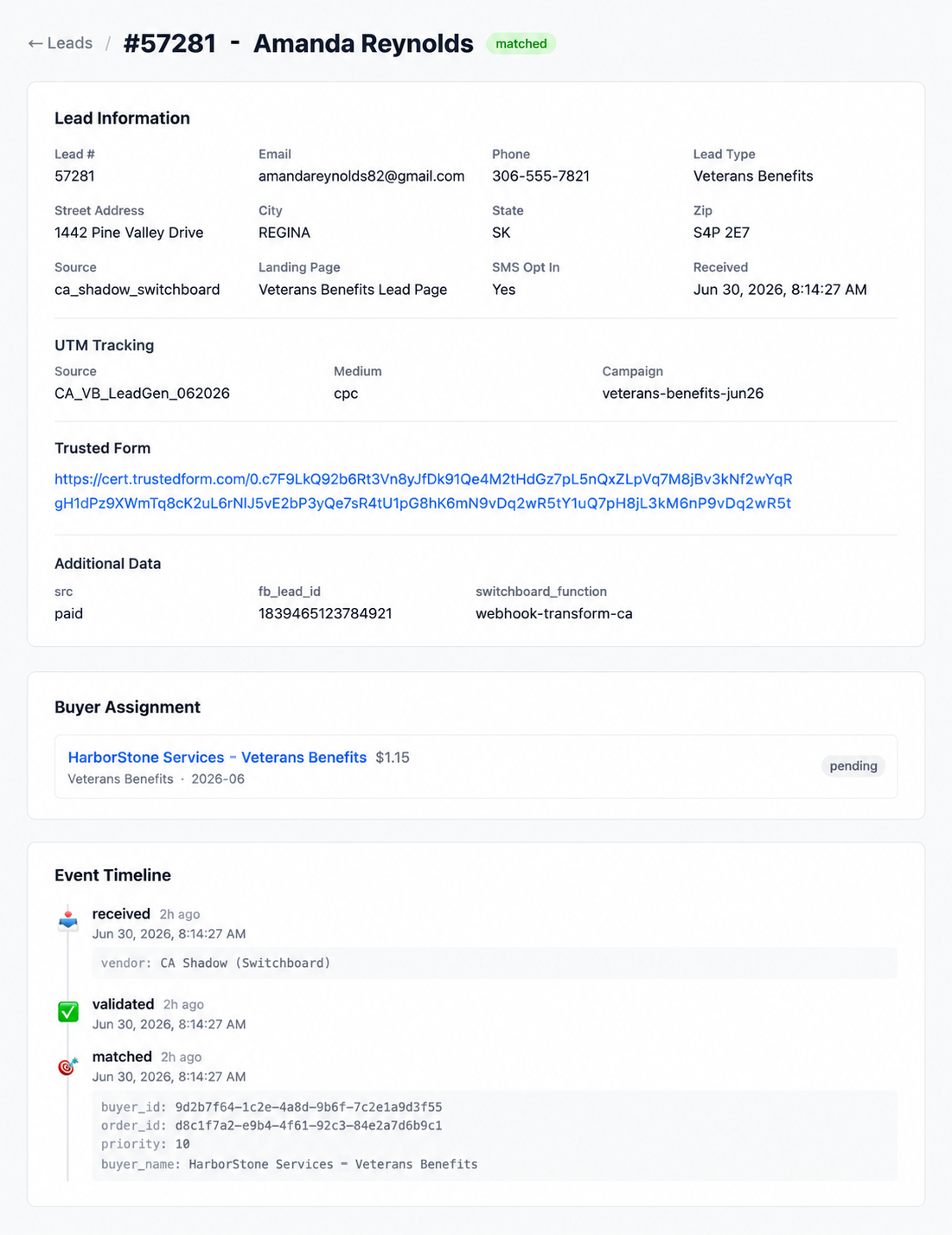Select phone number 306-555-7821

click(540, 176)
